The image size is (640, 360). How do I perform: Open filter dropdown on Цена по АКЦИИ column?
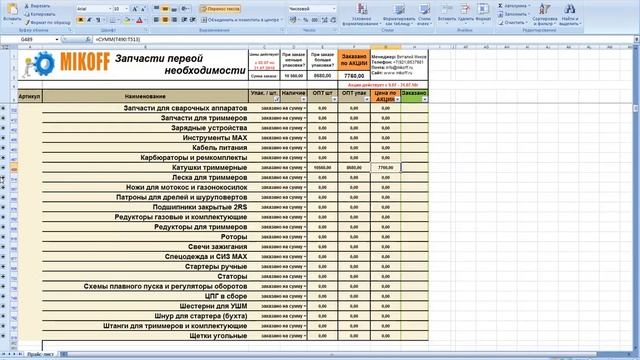[398, 99]
